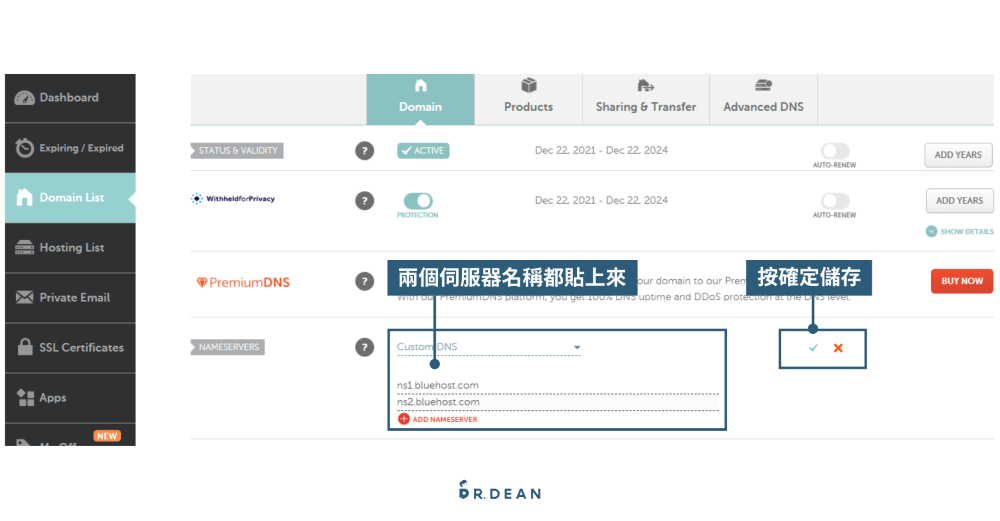The width and height of the screenshot is (1000, 521).
Task: Switch to the Domain tab
Action: (420, 99)
